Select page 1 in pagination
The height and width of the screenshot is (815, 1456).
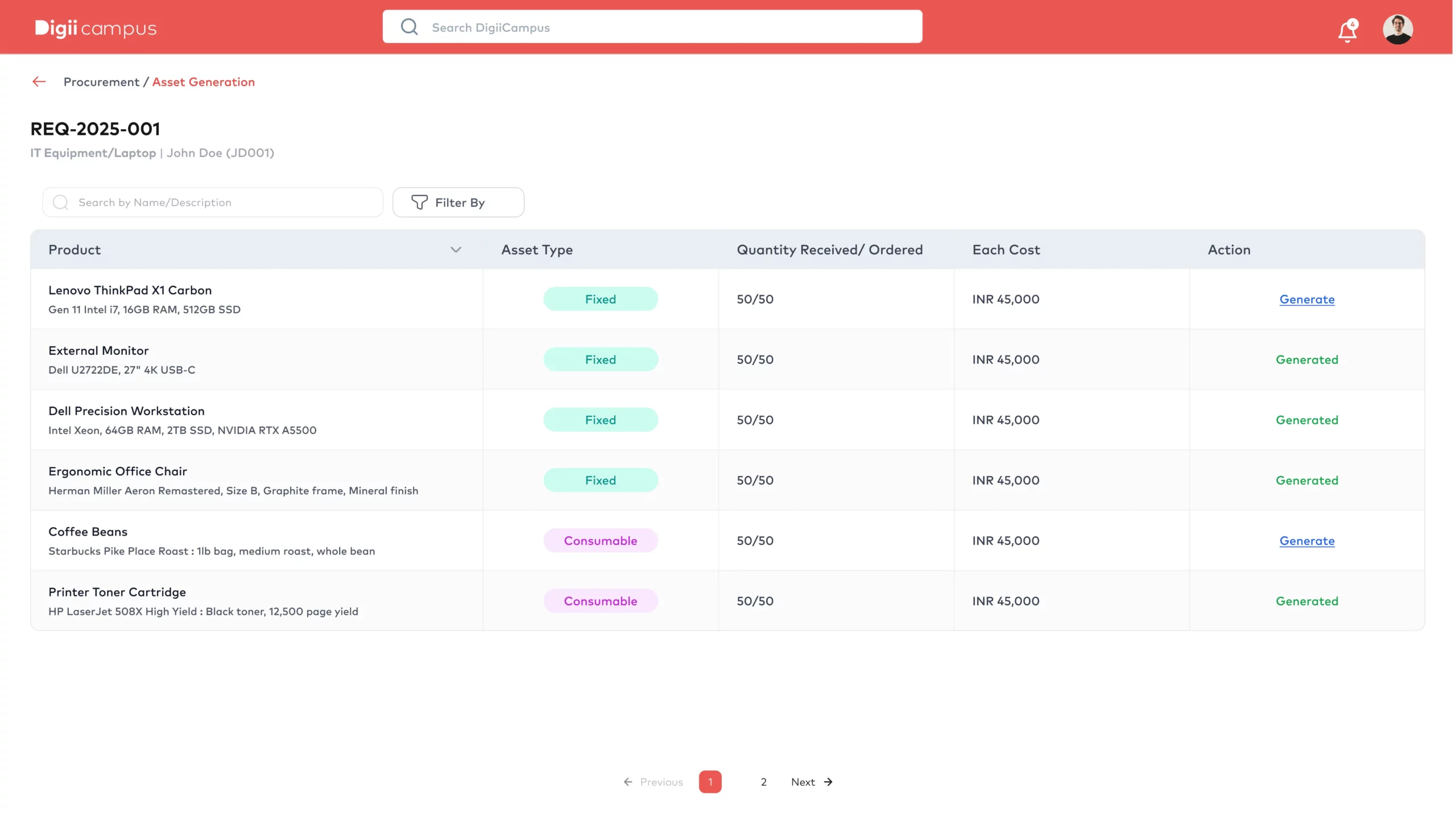[712, 783]
